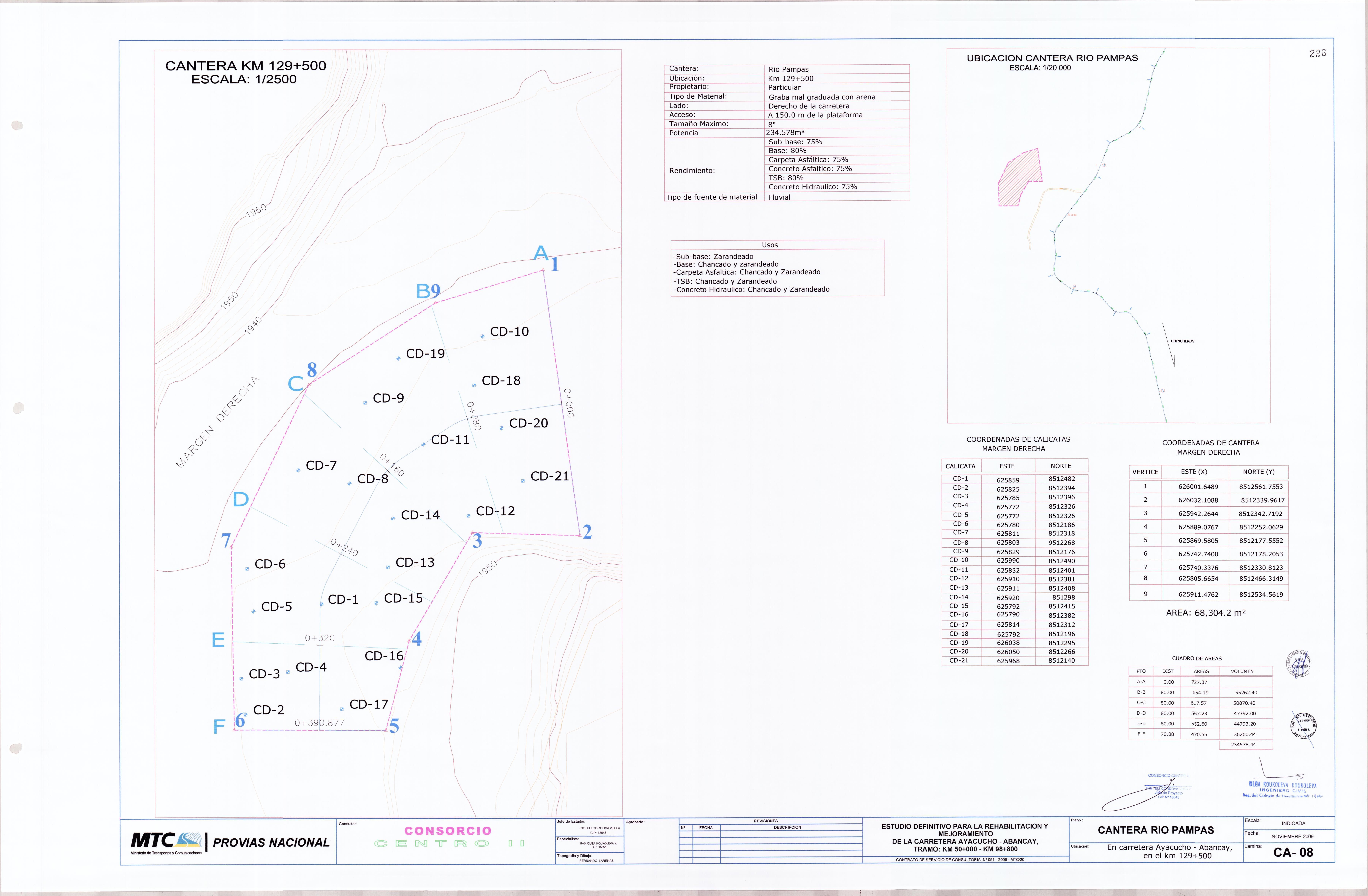The image size is (1368, 896).
Task: Click the 'Sub-base: 75%' rendimiento row
Action: pyautogui.click(x=837, y=142)
